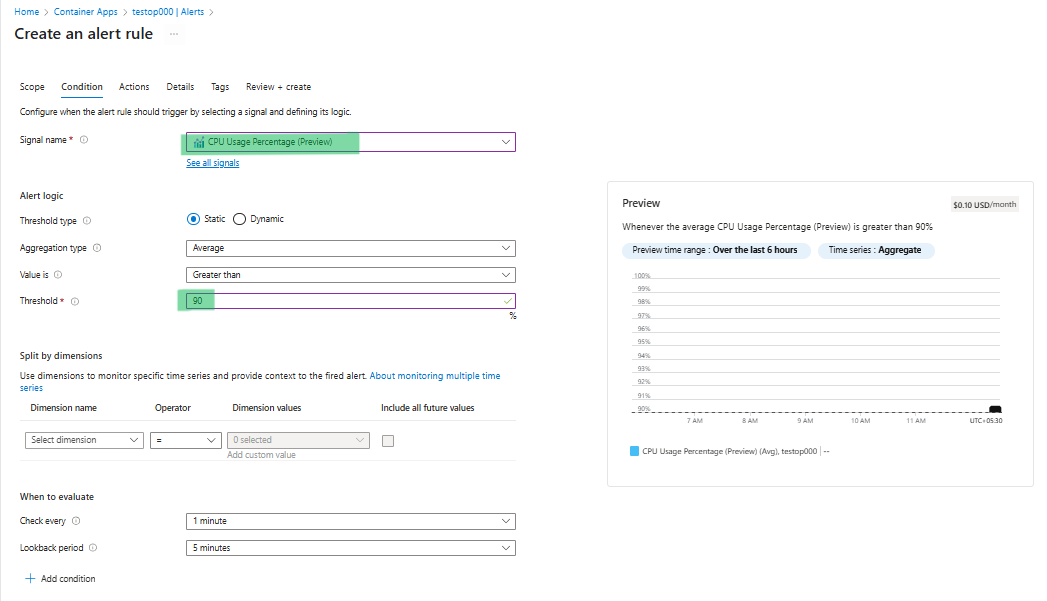Click the Alert logic heading
The width and height of the screenshot is (1047, 601).
(41, 196)
